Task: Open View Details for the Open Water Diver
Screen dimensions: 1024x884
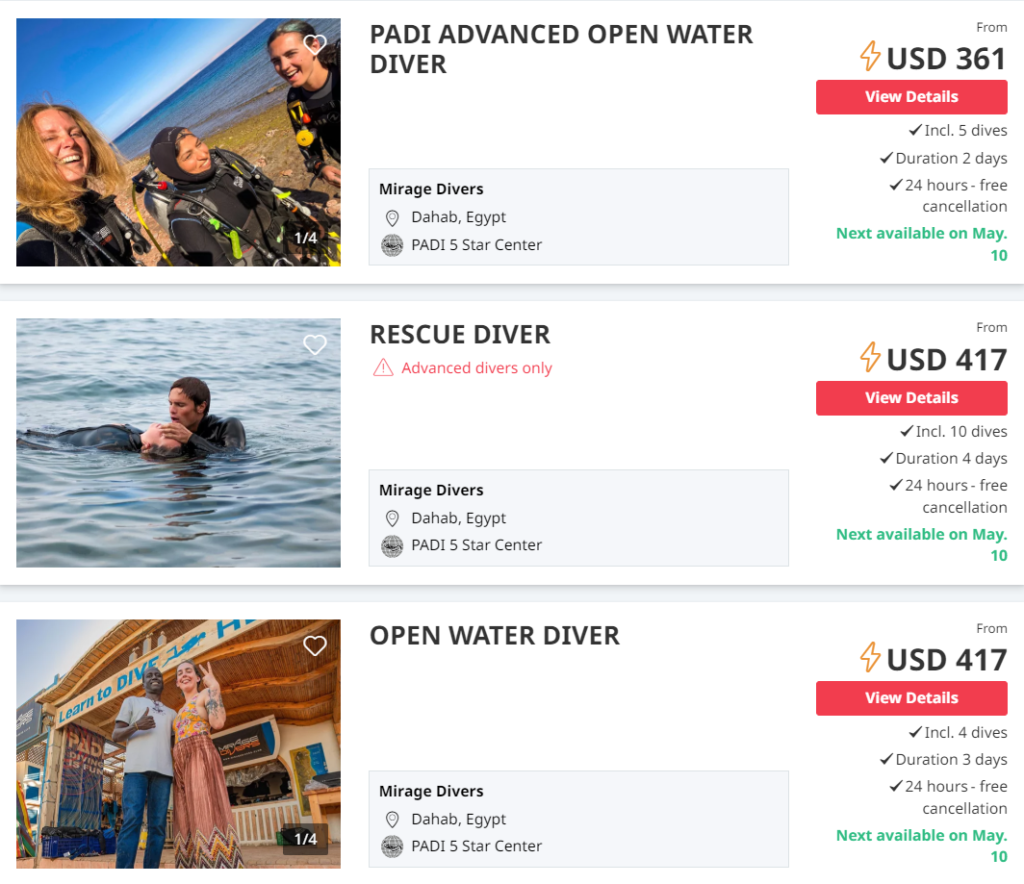Action: pos(911,698)
